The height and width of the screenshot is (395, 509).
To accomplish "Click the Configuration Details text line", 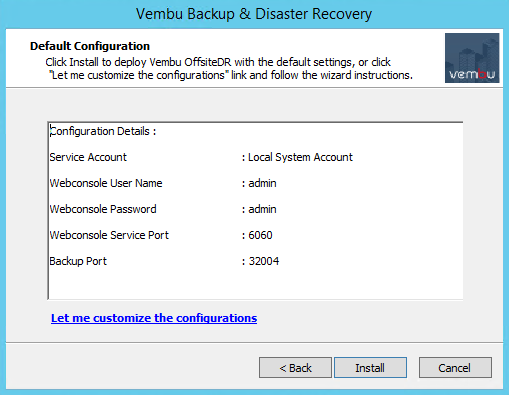I will pyautogui.click(x=103, y=131).
